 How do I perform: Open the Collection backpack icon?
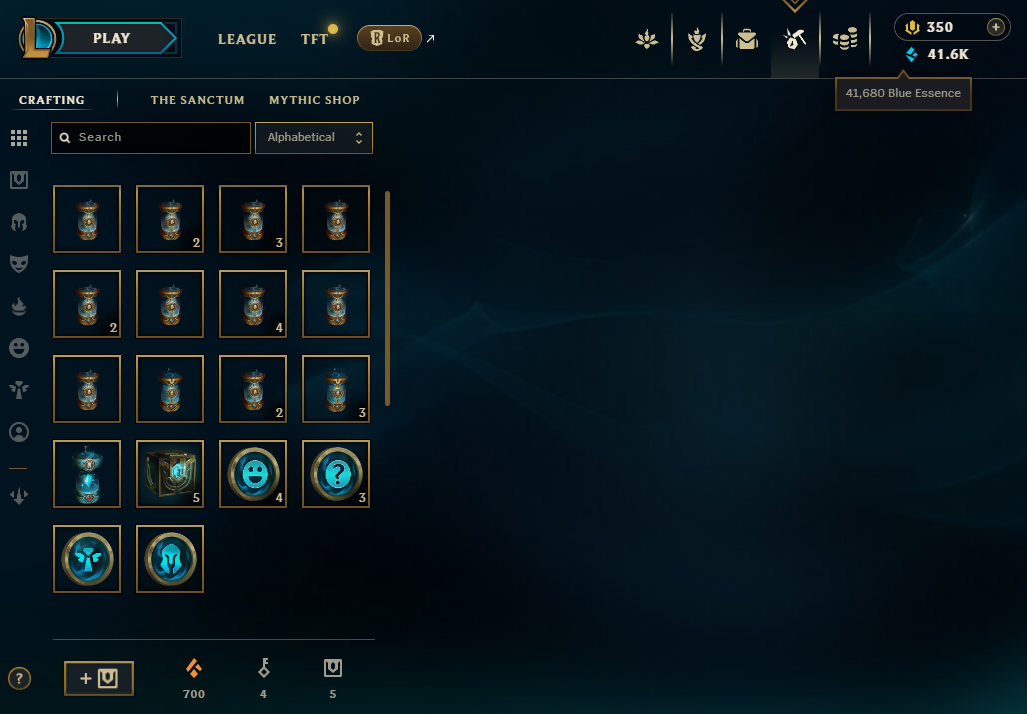pyautogui.click(x=747, y=39)
